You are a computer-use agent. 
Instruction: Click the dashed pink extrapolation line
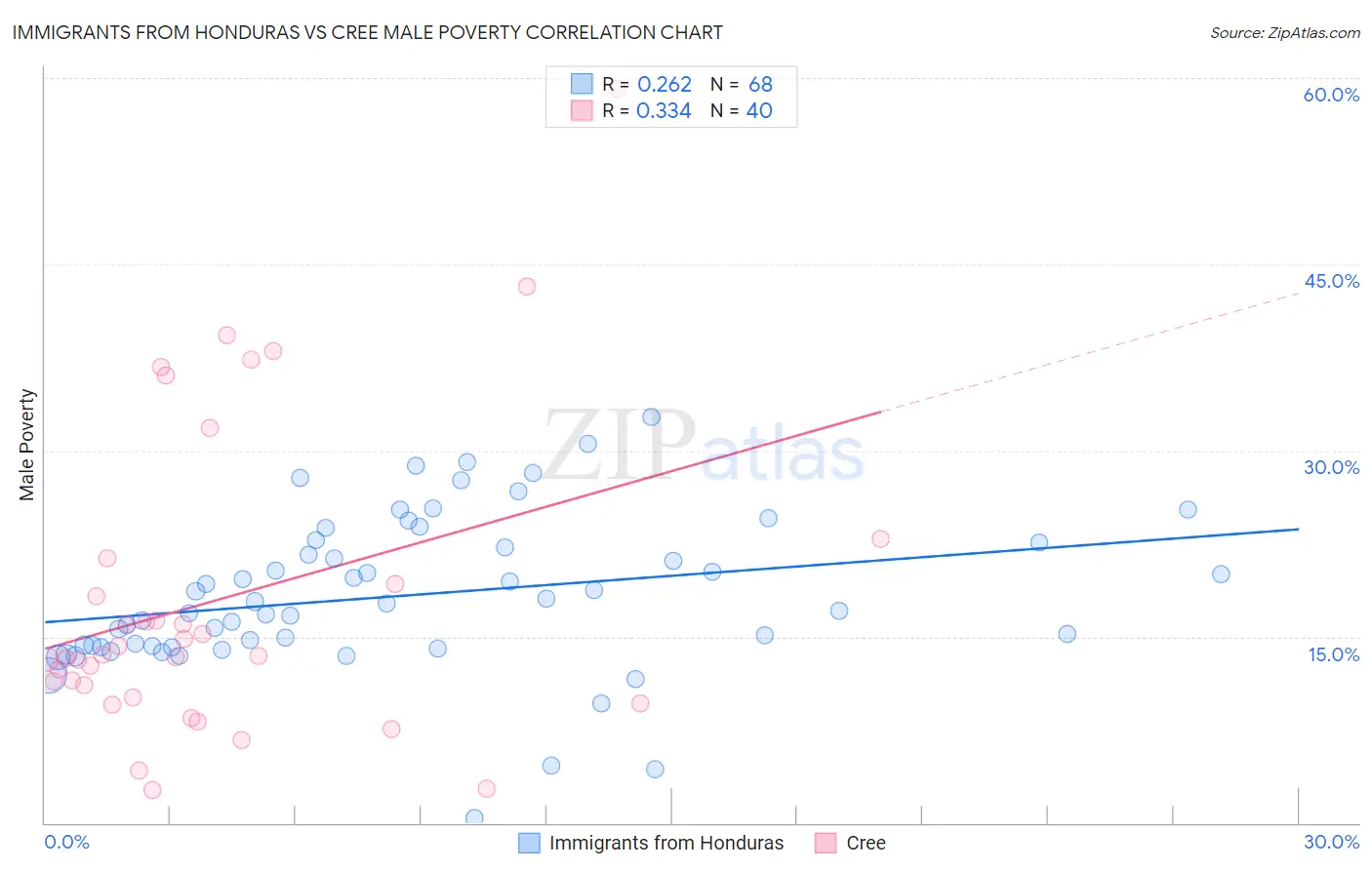1090,352
